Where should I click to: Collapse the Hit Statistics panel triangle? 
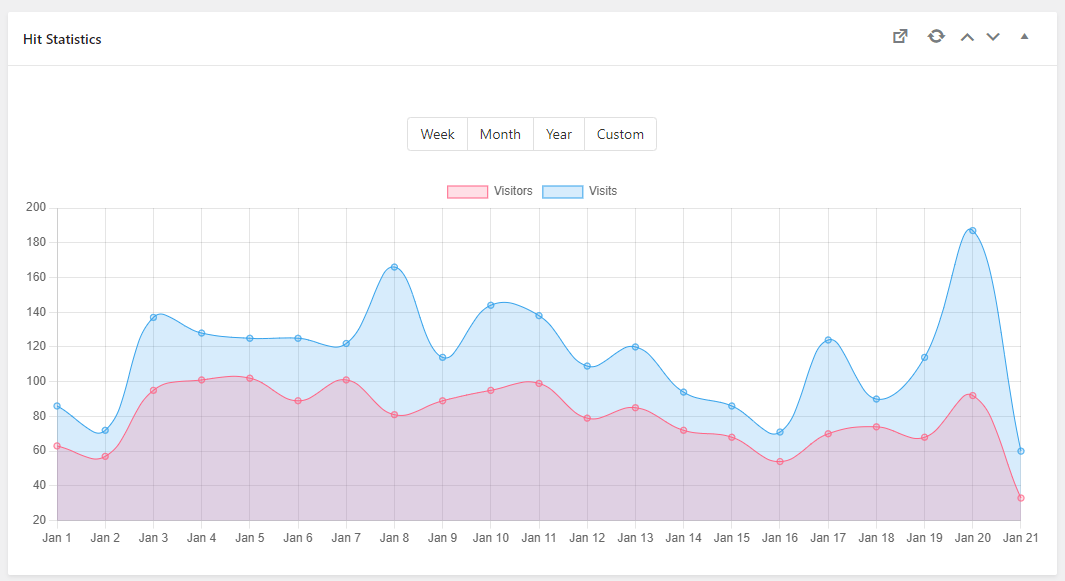1024,37
